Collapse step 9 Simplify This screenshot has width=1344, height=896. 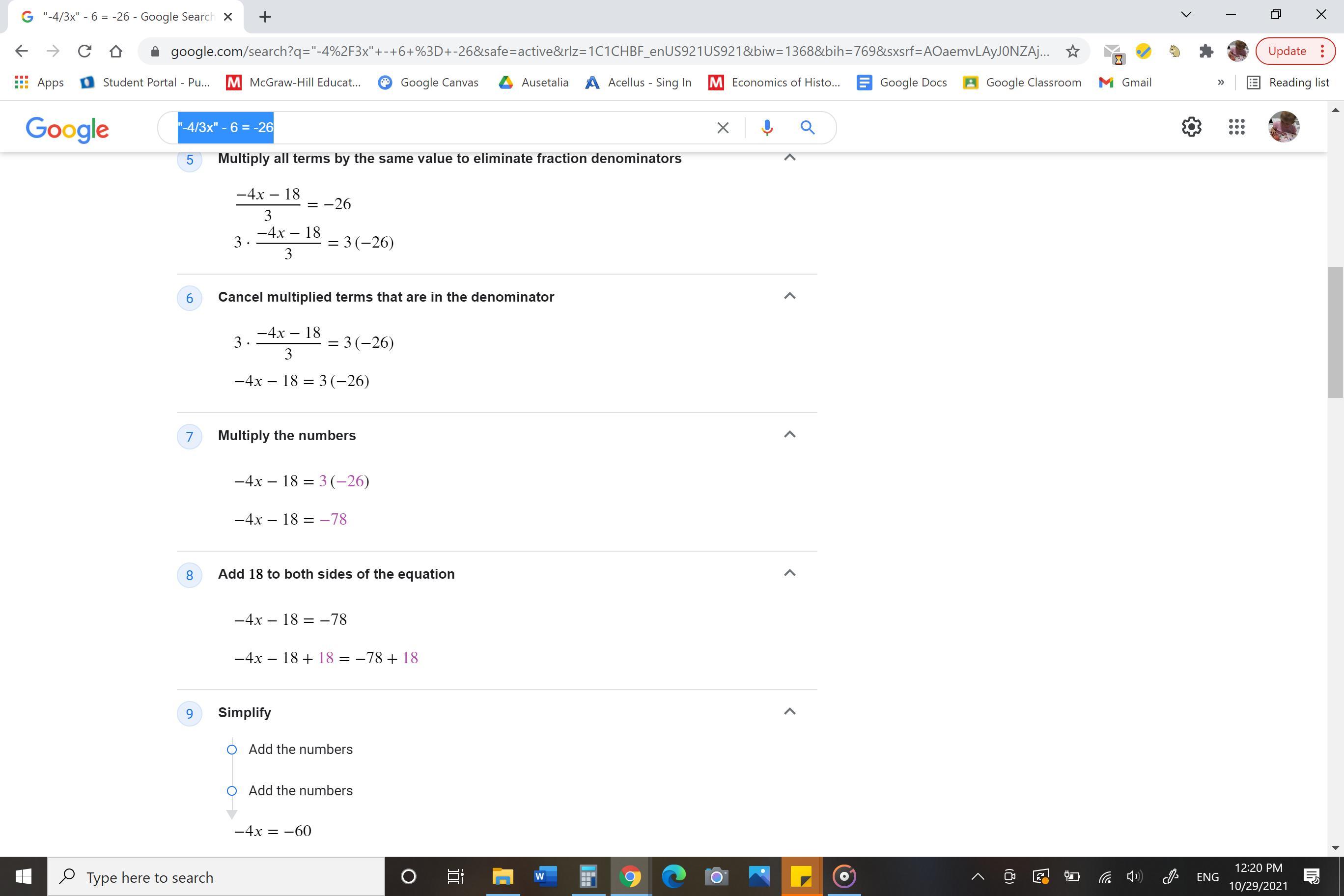point(789,711)
